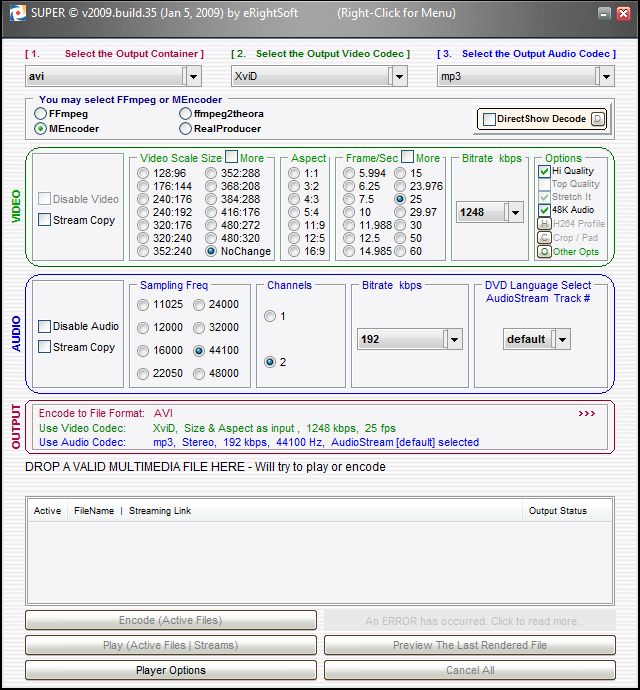The width and height of the screenshot is (640, 690).
Task: Set sampling frequency to 44100
Action: pyautogui.click(x=199, y=351)
